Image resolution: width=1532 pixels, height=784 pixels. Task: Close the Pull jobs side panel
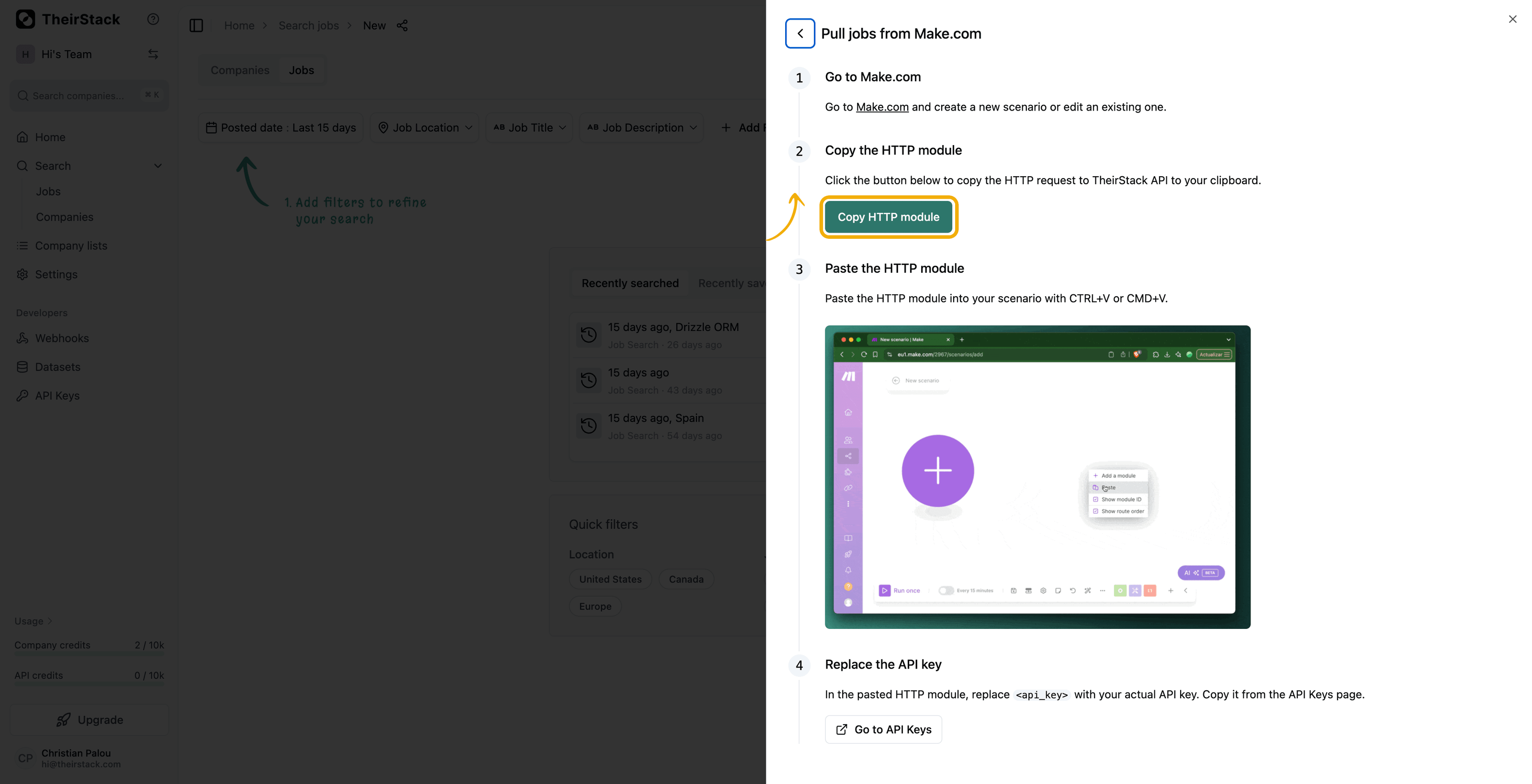tap(1512, 19)
